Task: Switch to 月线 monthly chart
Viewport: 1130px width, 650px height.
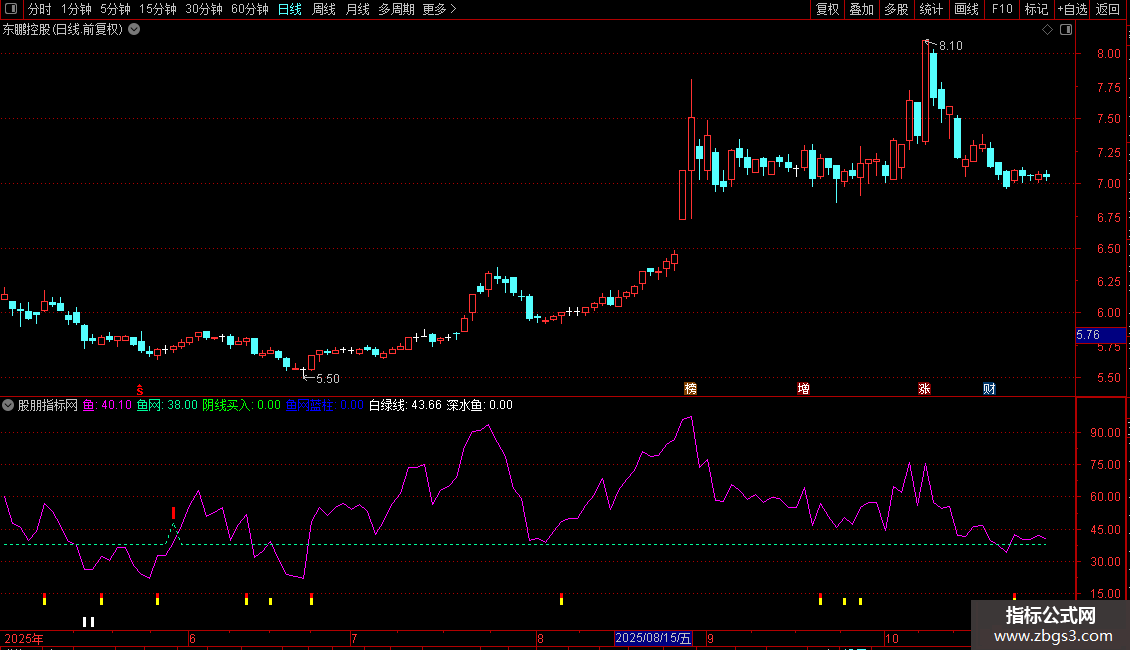Action: coord(357,9)
